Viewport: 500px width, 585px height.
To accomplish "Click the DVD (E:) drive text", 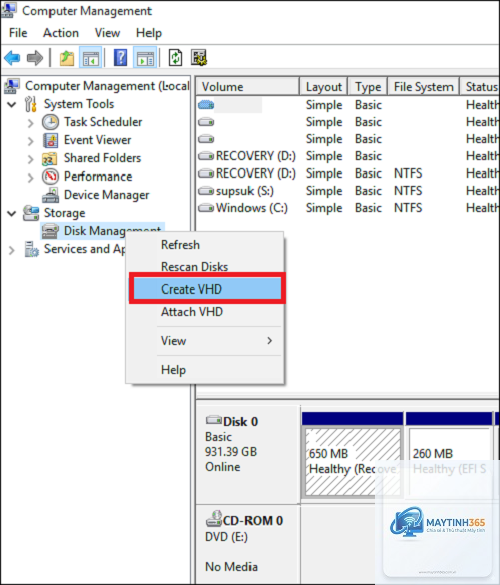I will coord(226,537).
